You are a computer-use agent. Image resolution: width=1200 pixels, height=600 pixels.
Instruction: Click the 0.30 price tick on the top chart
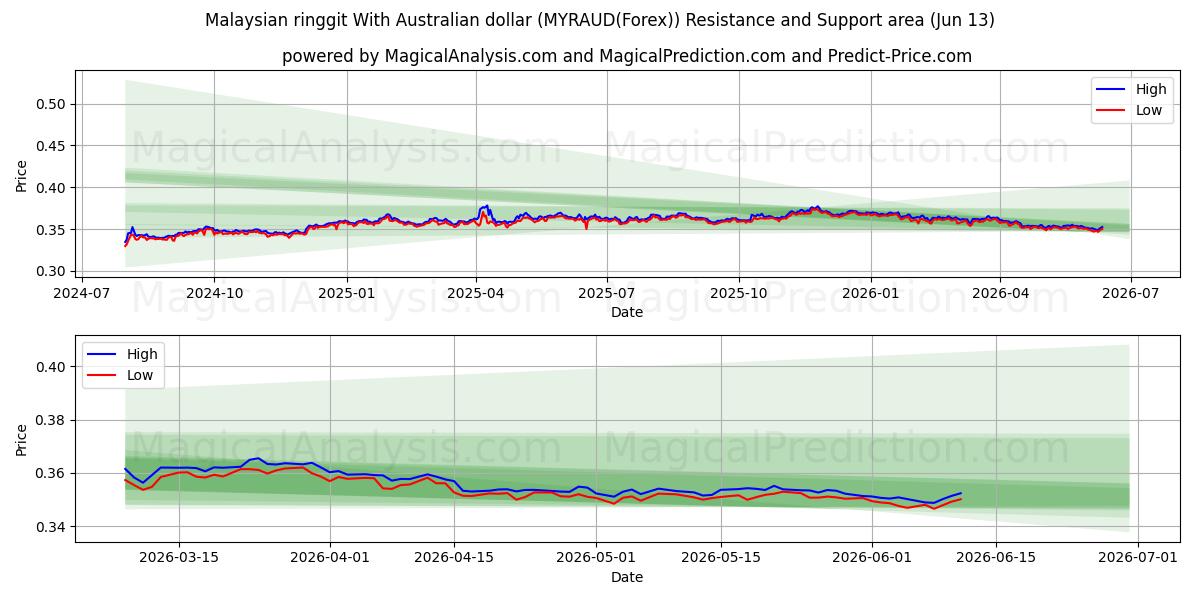52,272
